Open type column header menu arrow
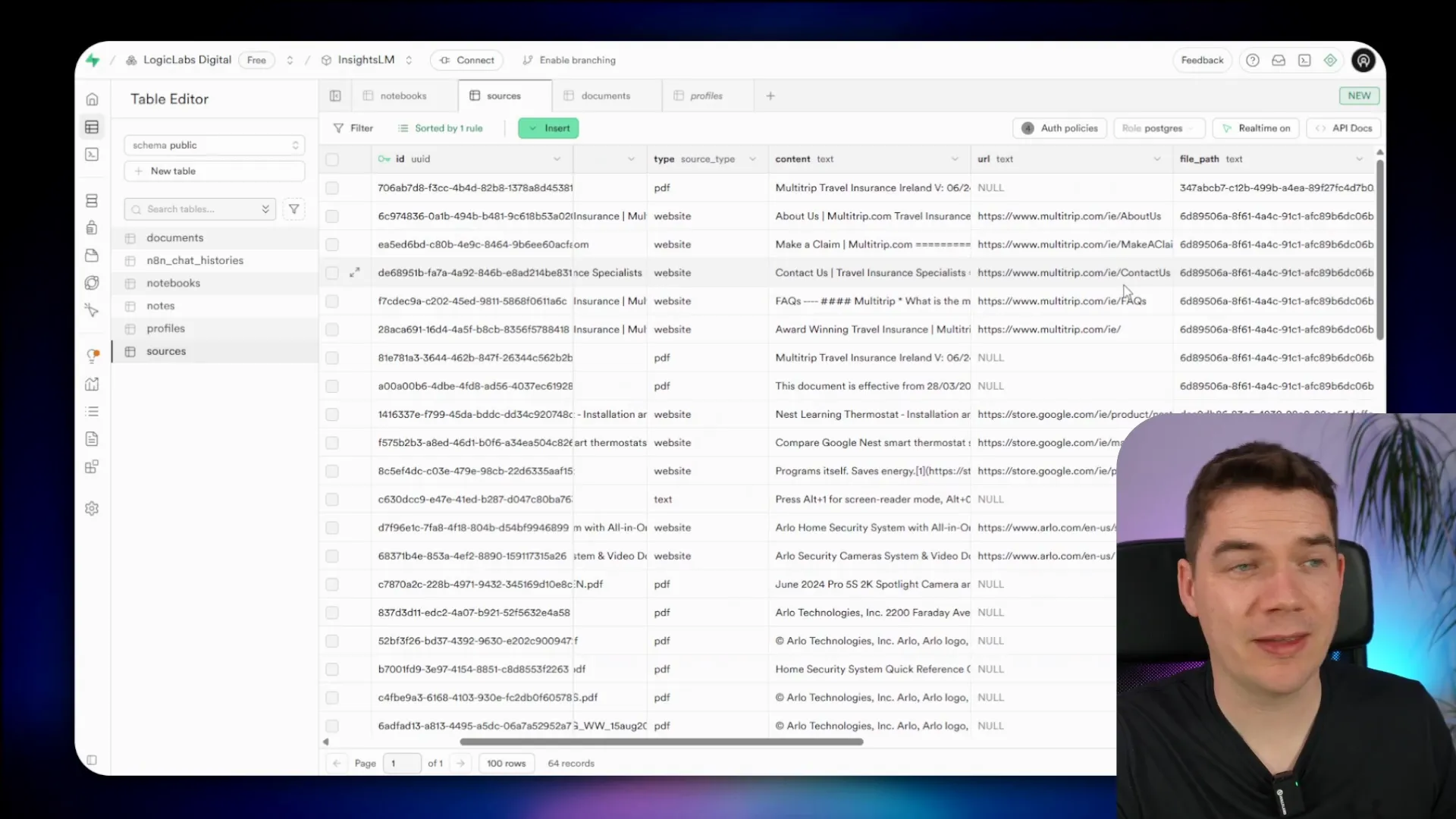Screen dimensions: 1456x819 pyautogui.click(x=752, y=159)
